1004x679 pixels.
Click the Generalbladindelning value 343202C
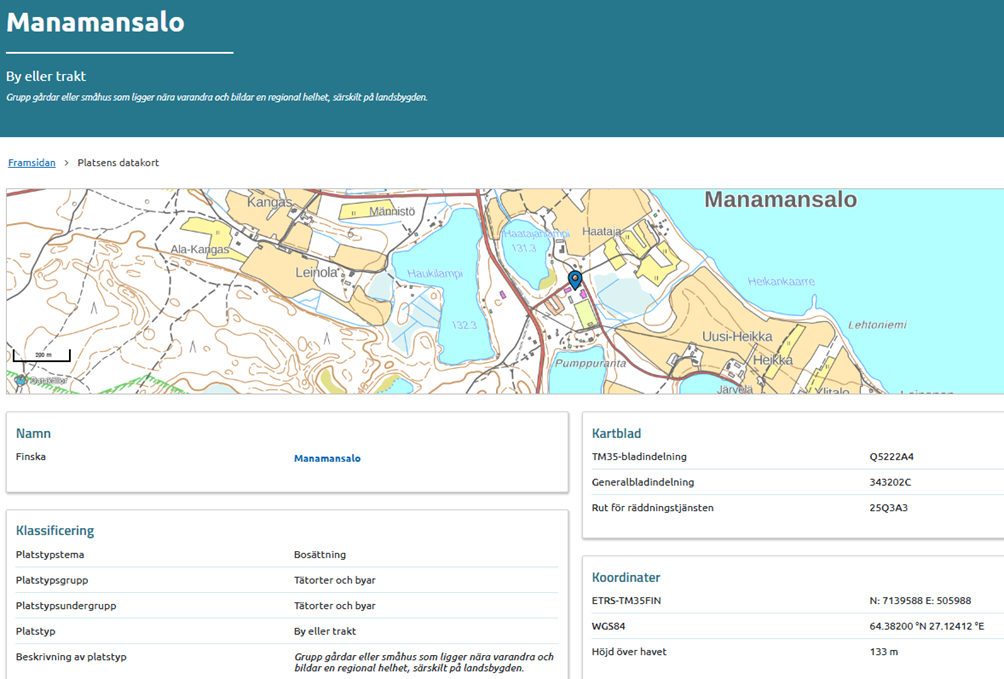[x=891, y=482]
